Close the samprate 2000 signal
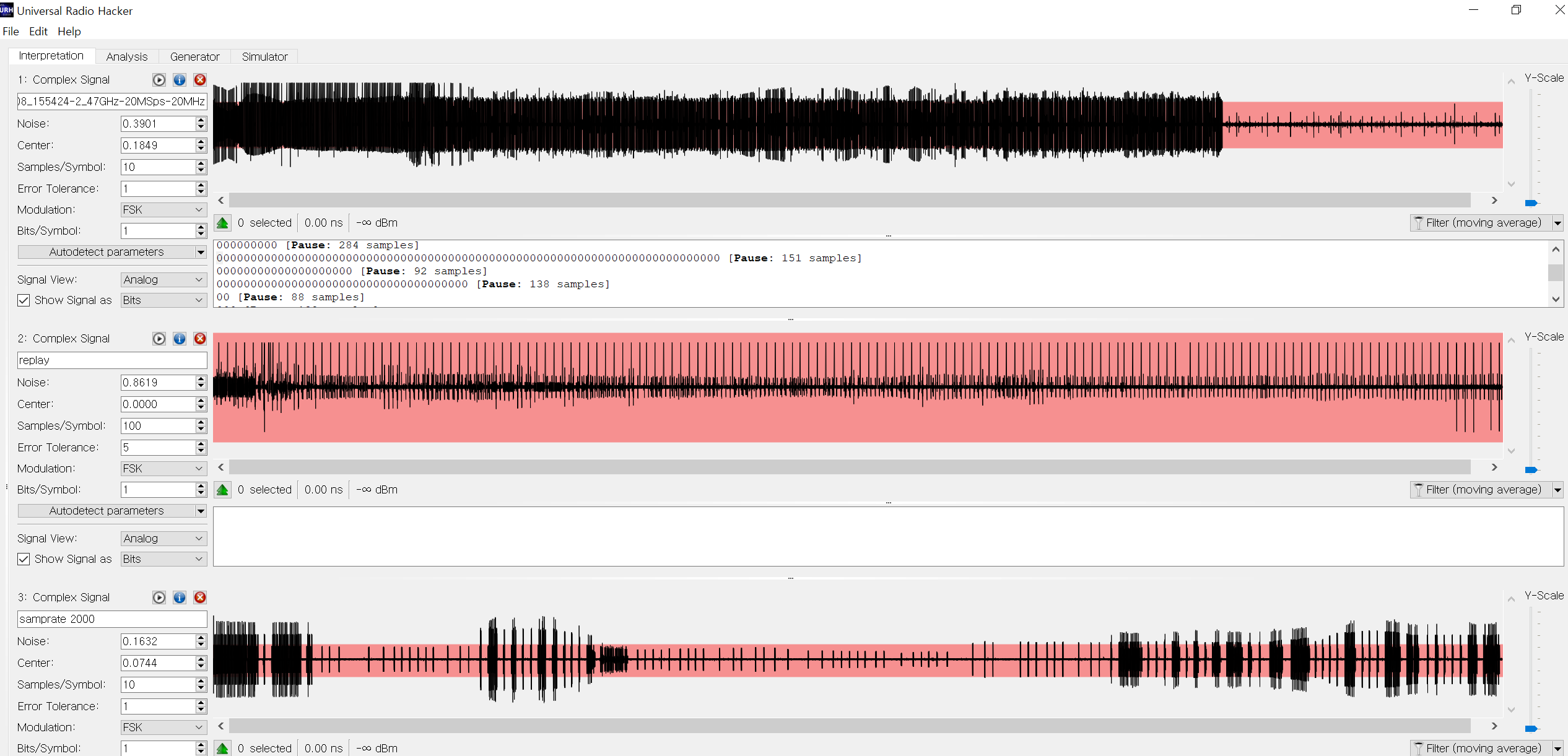 (x=200, y=597)
